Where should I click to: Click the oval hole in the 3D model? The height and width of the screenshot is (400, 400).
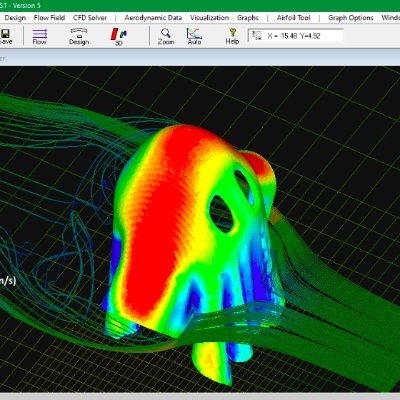(221, 214)
